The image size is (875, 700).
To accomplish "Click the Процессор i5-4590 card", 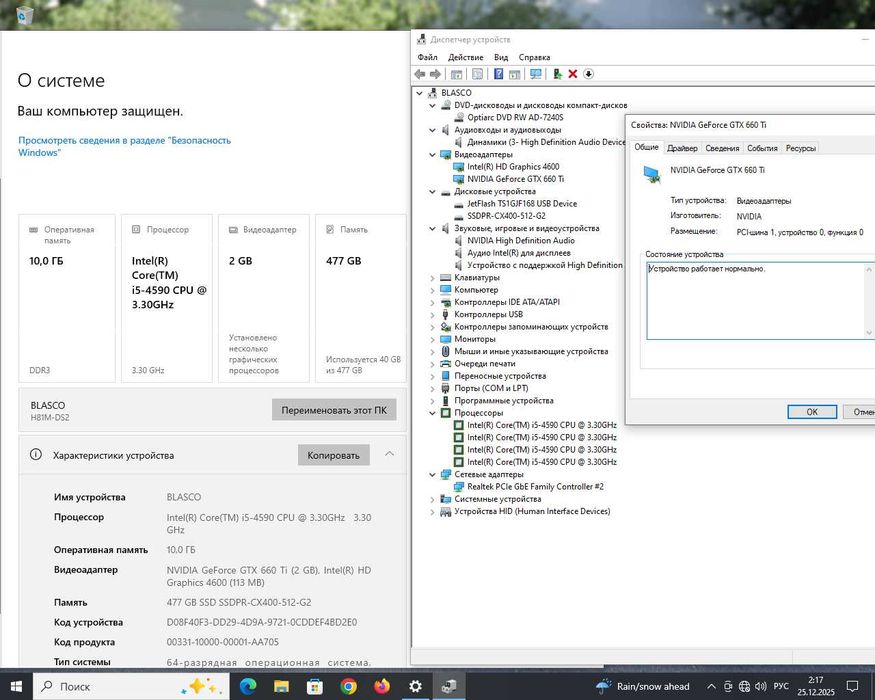I will 166,299.
